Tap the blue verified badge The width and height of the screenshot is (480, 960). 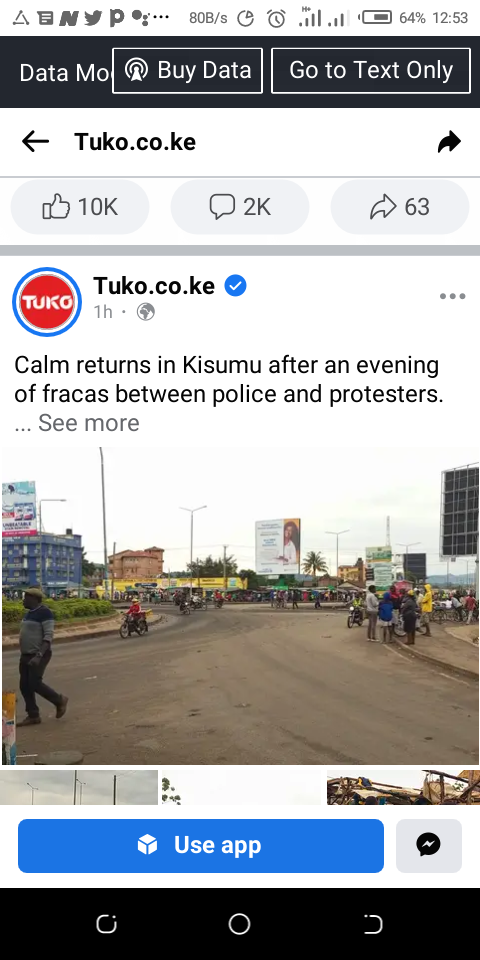235,286
